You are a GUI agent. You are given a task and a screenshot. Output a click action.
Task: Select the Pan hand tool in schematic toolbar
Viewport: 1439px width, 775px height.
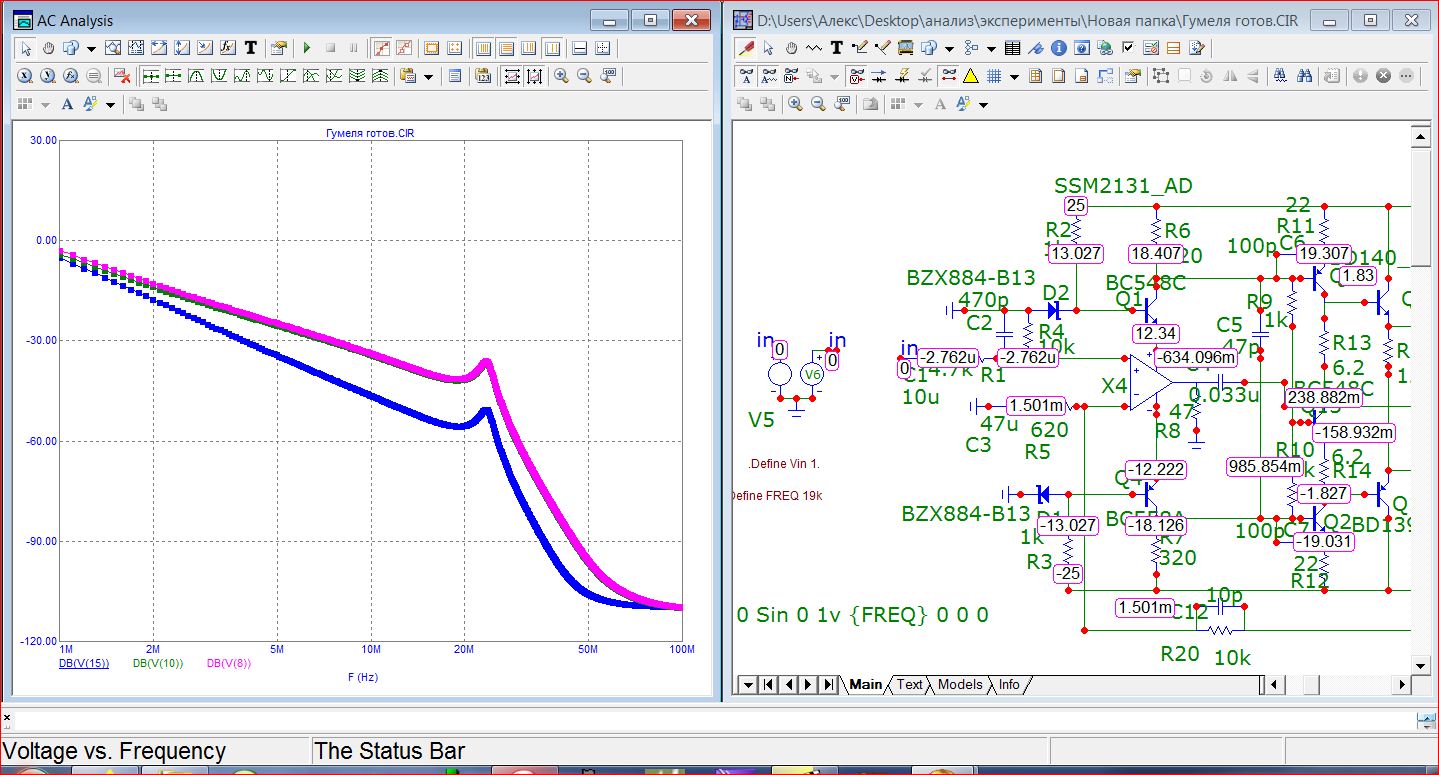(791, 47)
